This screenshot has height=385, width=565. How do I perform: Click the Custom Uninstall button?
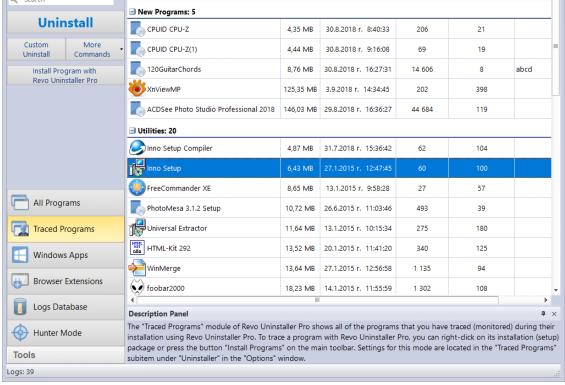(36, 49)
